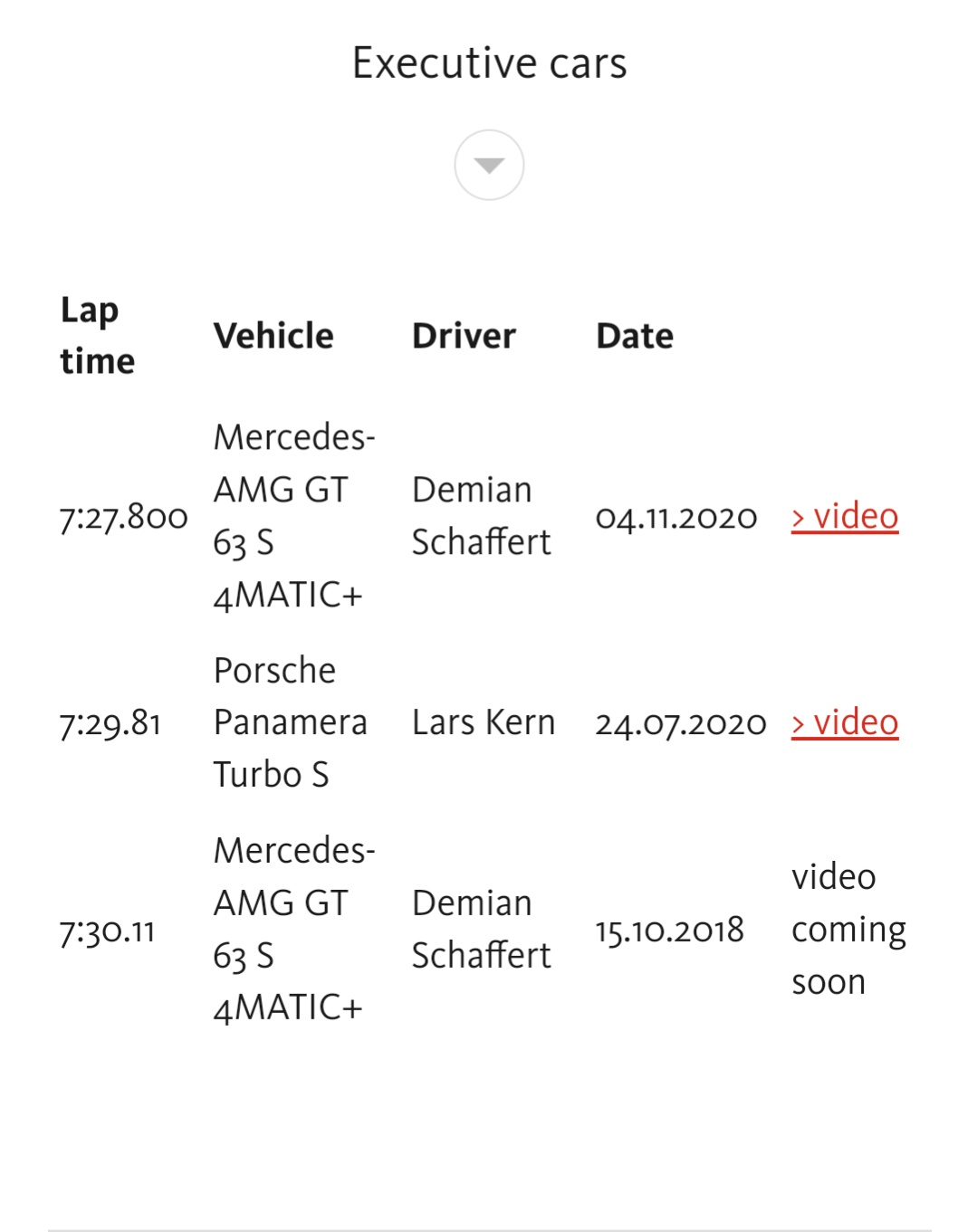Click Mercedes-AMG vehicle in 7:30.11 row
This screenshot has width=977, height=1232.
(293, 929)
